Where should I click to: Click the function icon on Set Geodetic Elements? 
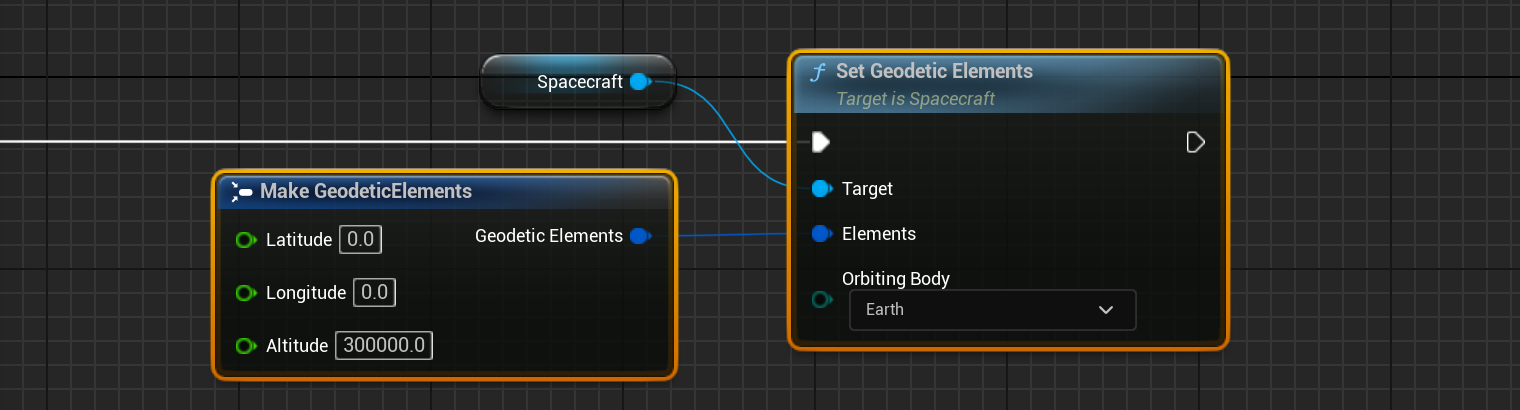[x=818, y=72]
